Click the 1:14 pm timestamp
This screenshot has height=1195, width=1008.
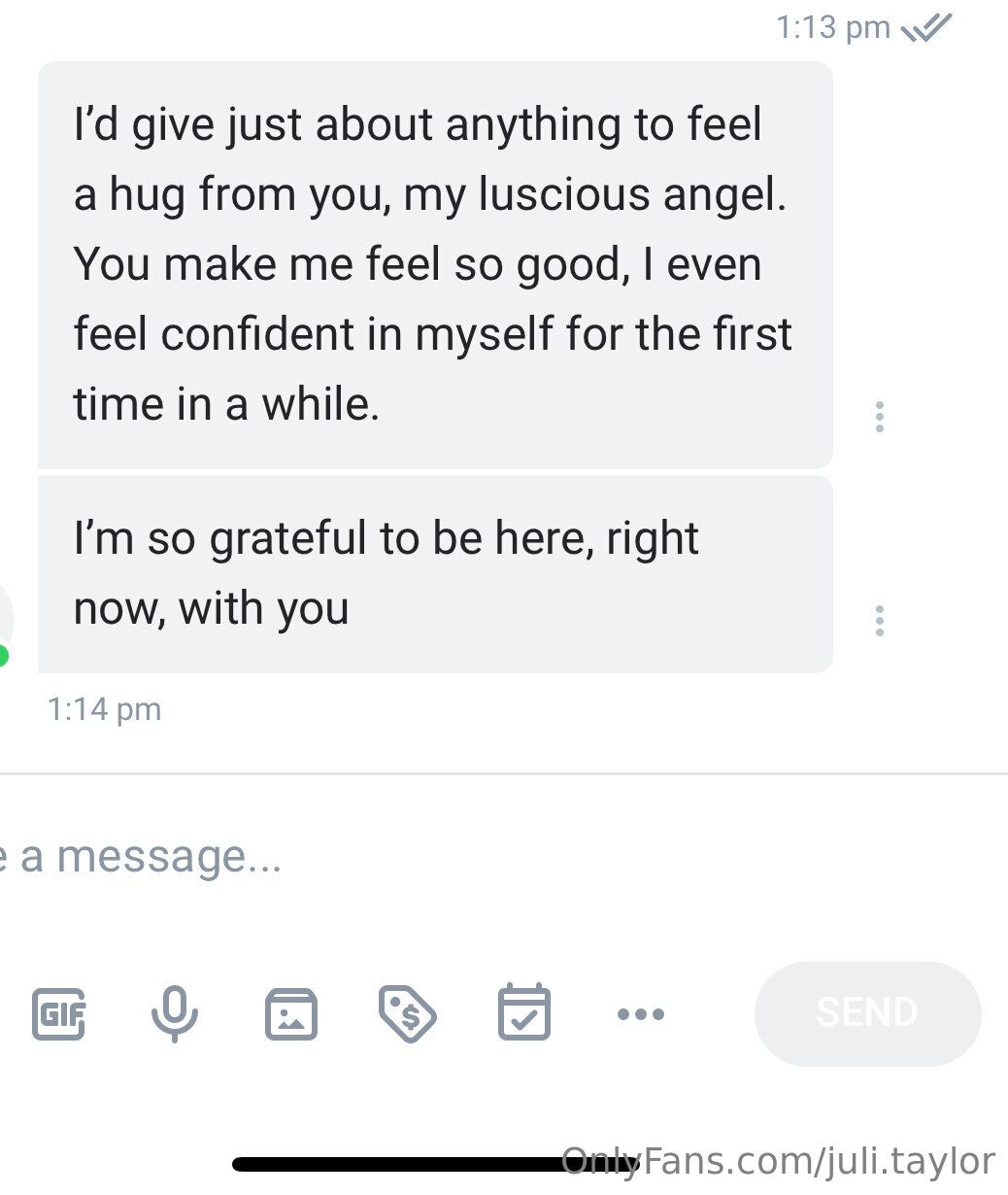click(104, 709)
